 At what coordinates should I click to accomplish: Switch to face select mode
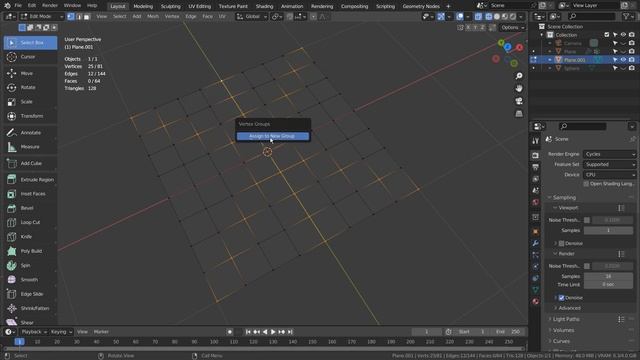tap(87, 17)
